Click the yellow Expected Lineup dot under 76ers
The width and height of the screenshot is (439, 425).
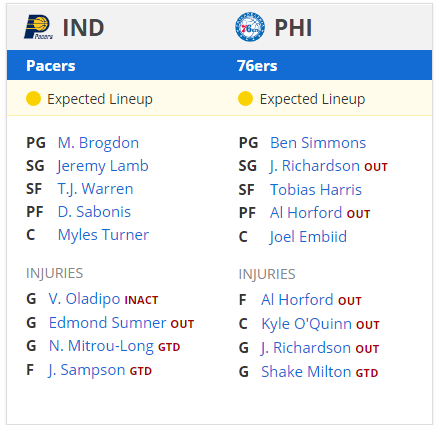click(x=245, y=99)
